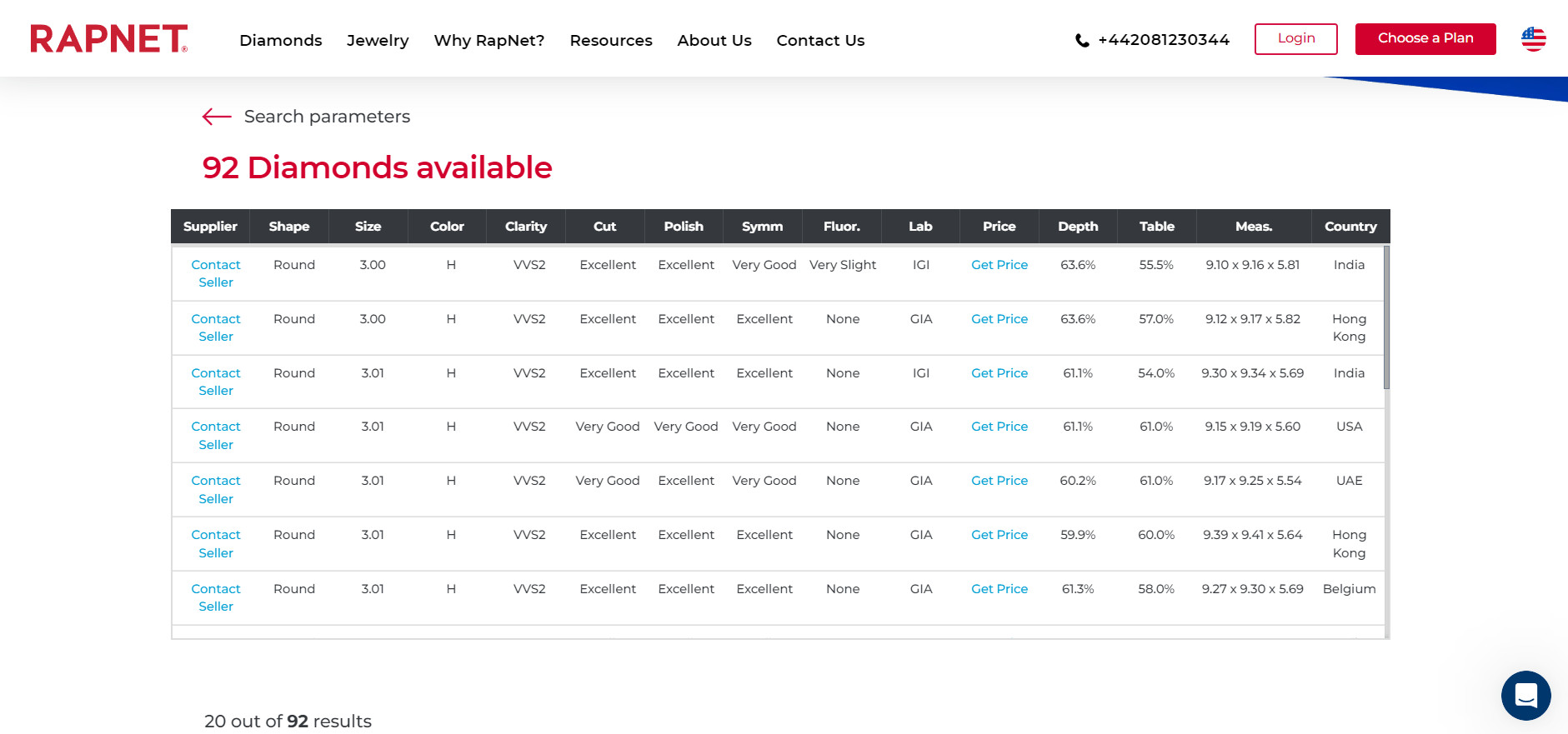Viewport: 1568px width, 734px height.
Task: Click the '58.0%' table cell
Action: pyautogui.click(x=1156, y=589)
